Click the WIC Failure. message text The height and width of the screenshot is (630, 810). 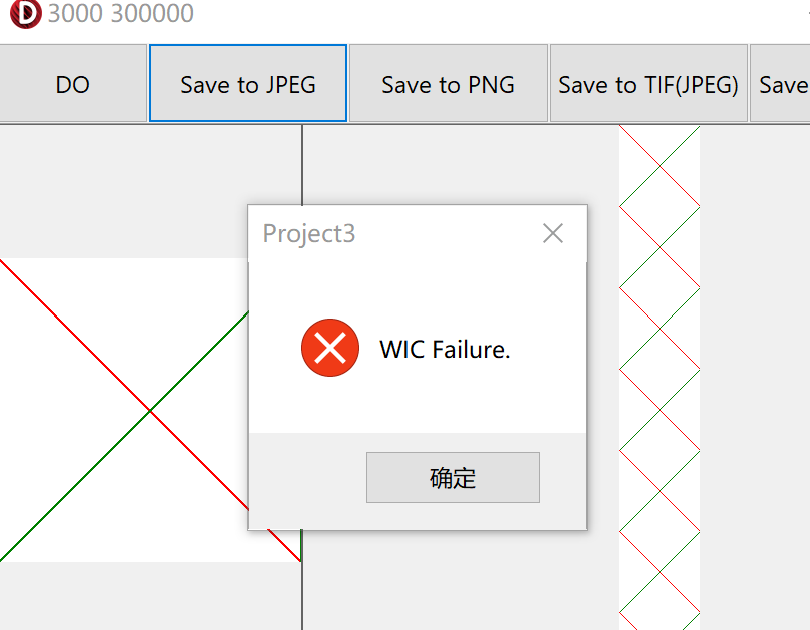tap(445, 350)
